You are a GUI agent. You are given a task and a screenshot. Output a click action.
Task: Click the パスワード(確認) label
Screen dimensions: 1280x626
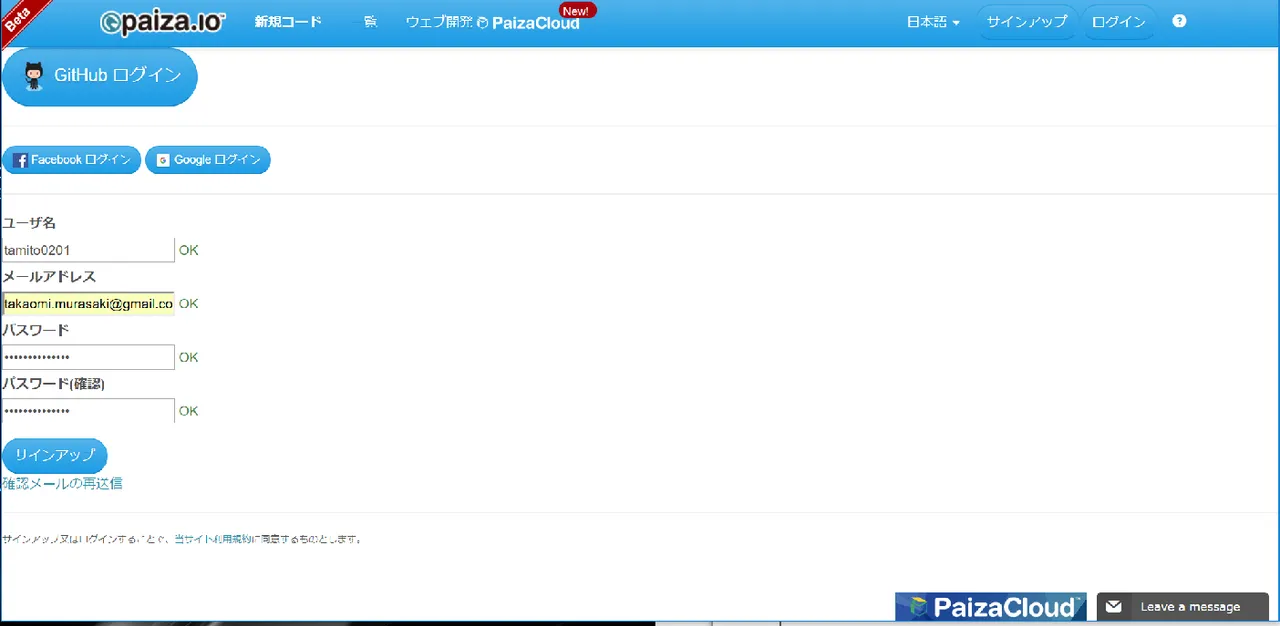(53, 384)
